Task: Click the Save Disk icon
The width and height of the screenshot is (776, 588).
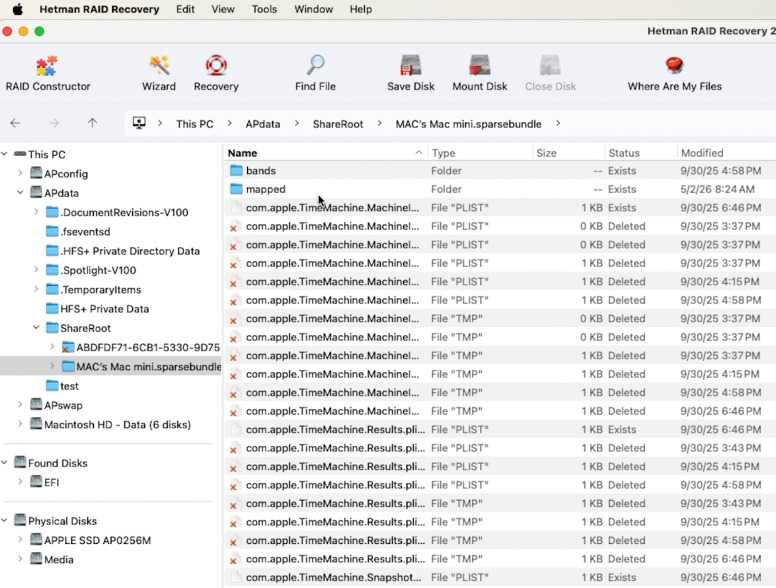Action: [x=411, y=65]
